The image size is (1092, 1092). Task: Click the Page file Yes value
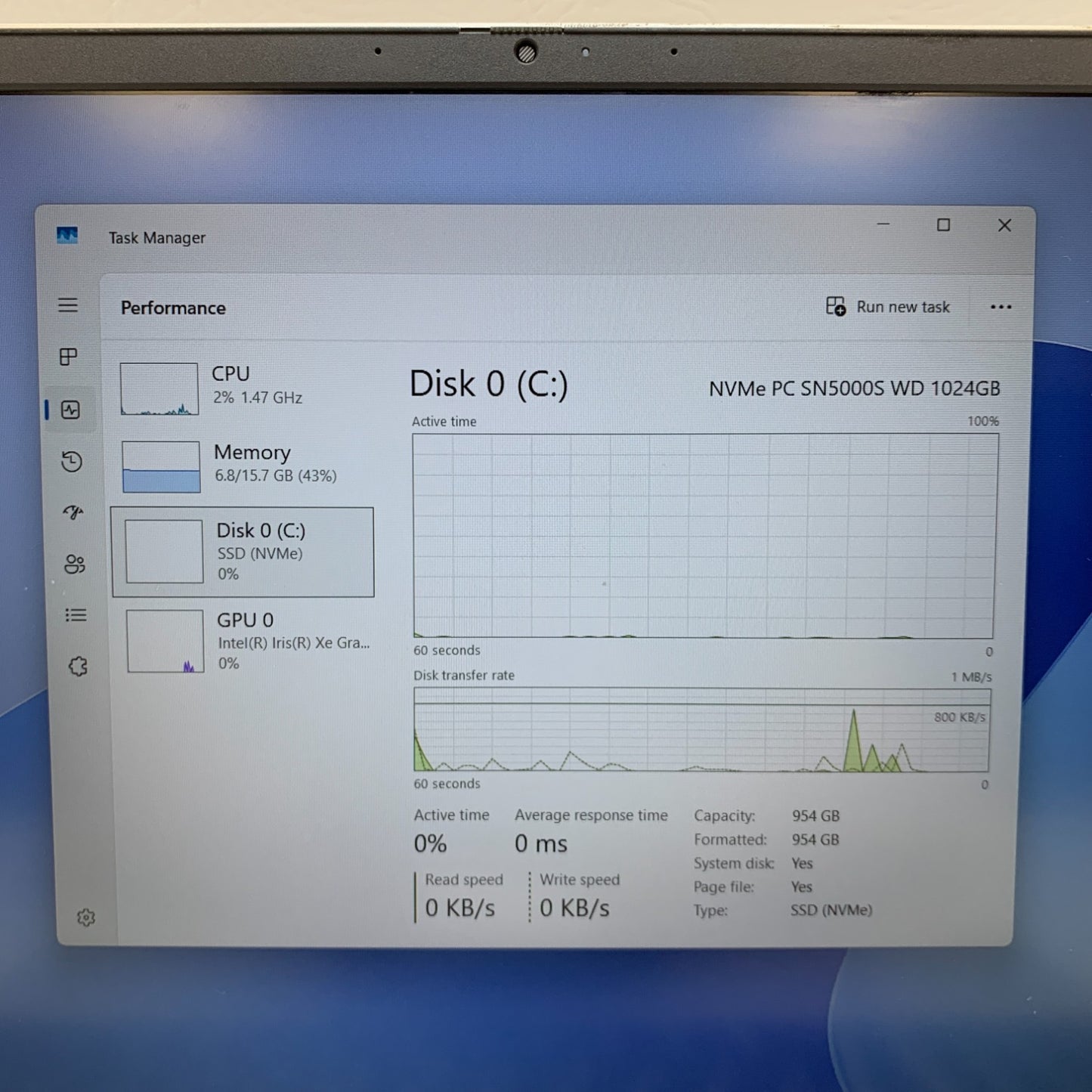pyautogui.click(x=801, y=886)
